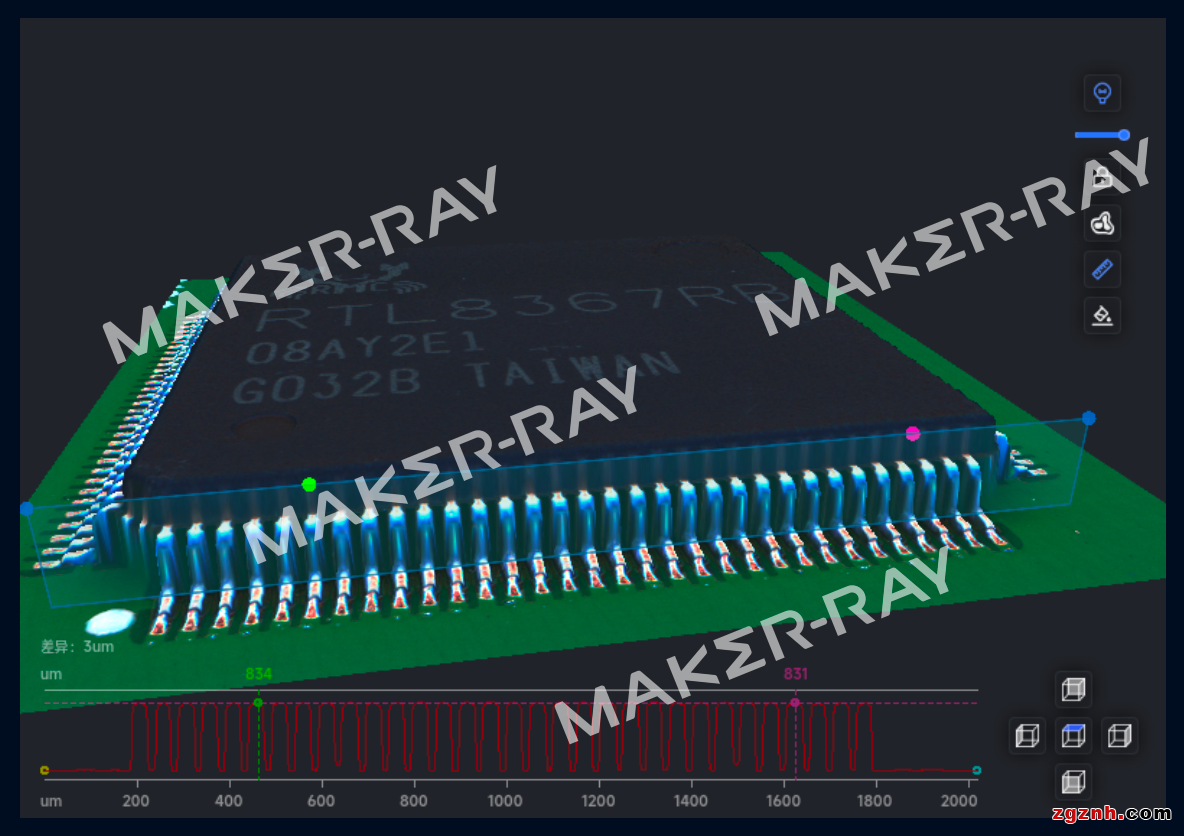The image size is (1184, 836).
Task: Select center cube with blue top face
Action: 1073,736
